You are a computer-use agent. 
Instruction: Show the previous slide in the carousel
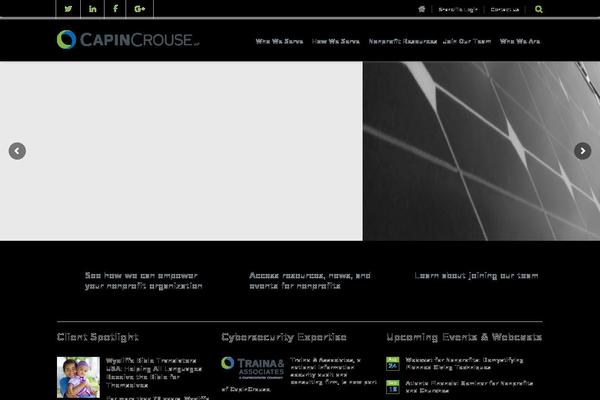click(x=17, y=151)
